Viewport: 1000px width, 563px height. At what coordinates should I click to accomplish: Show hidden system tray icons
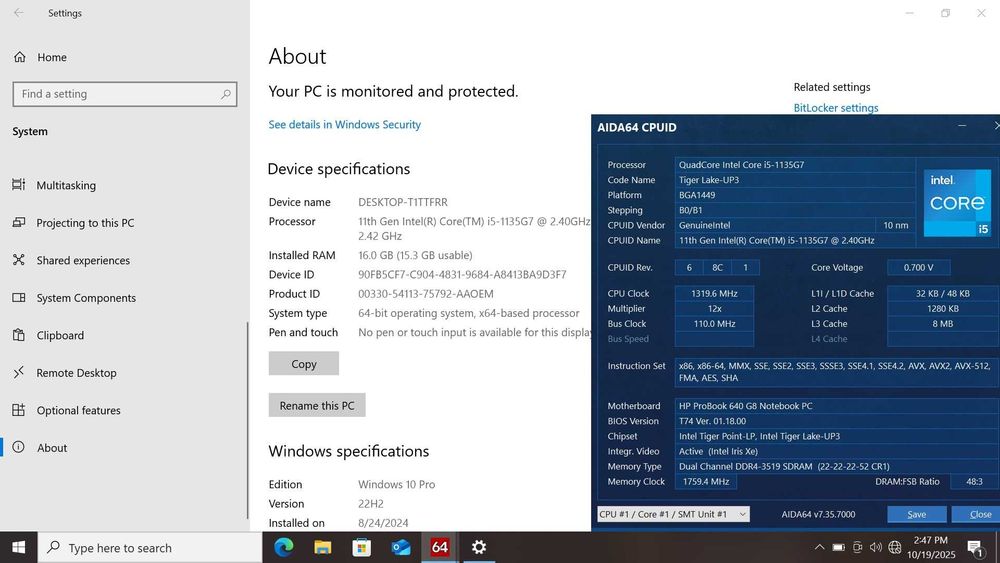coord(820,547)
